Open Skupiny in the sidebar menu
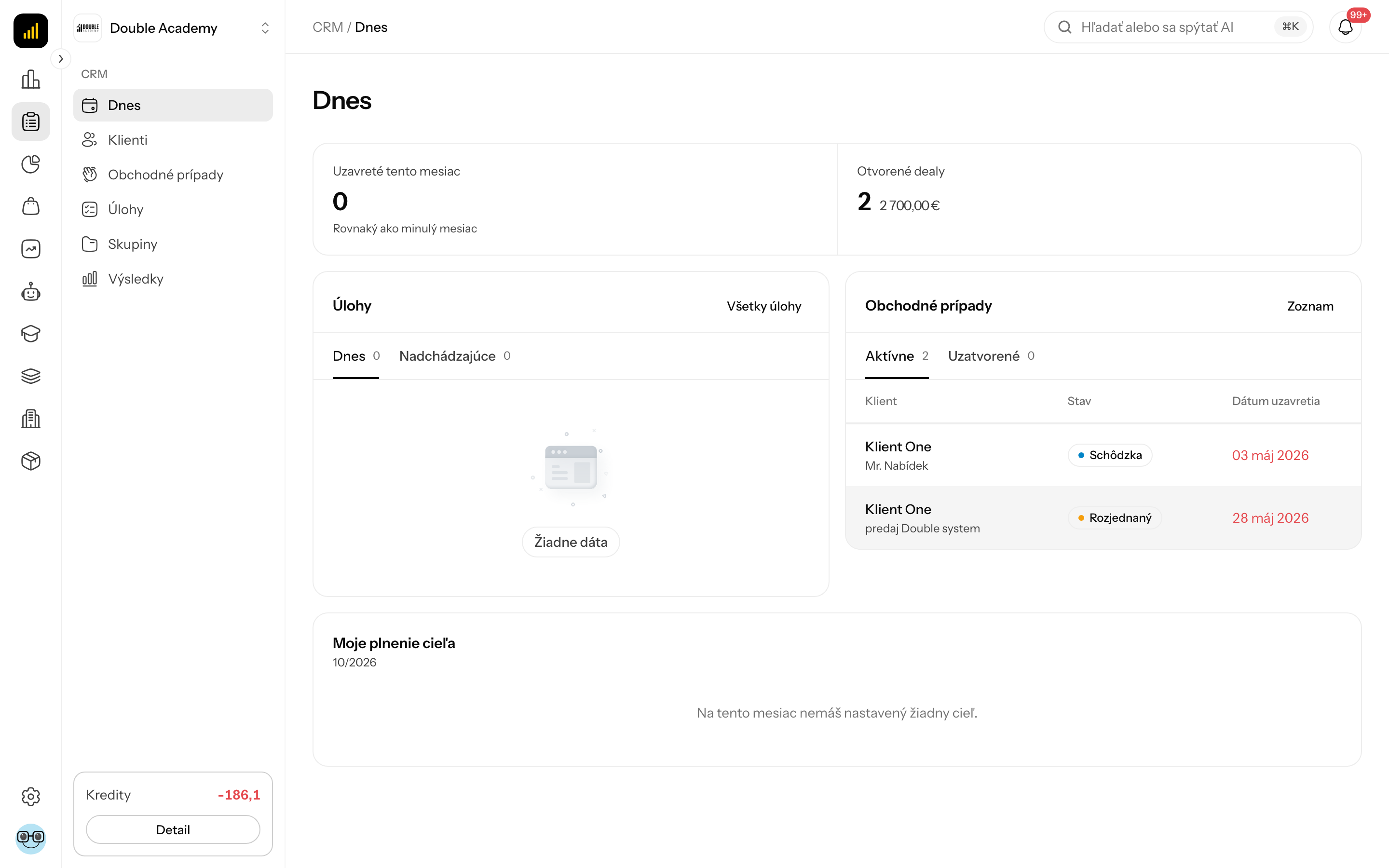 point(173,244)
